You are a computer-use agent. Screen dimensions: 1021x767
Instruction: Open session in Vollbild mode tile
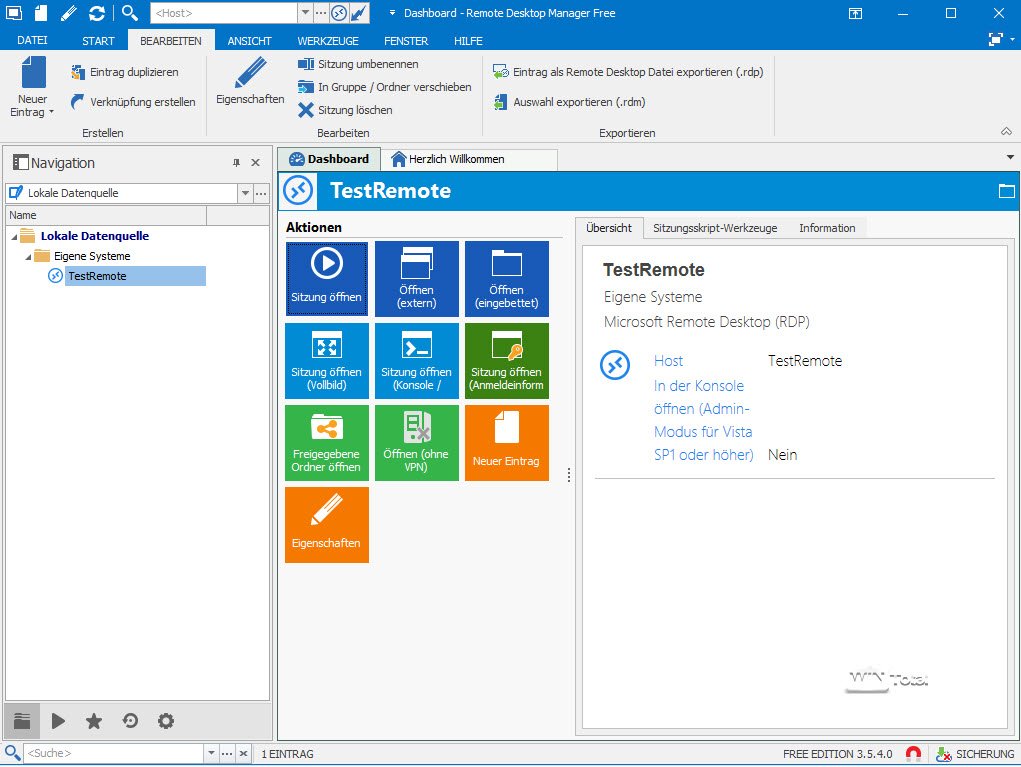point(327,360)
